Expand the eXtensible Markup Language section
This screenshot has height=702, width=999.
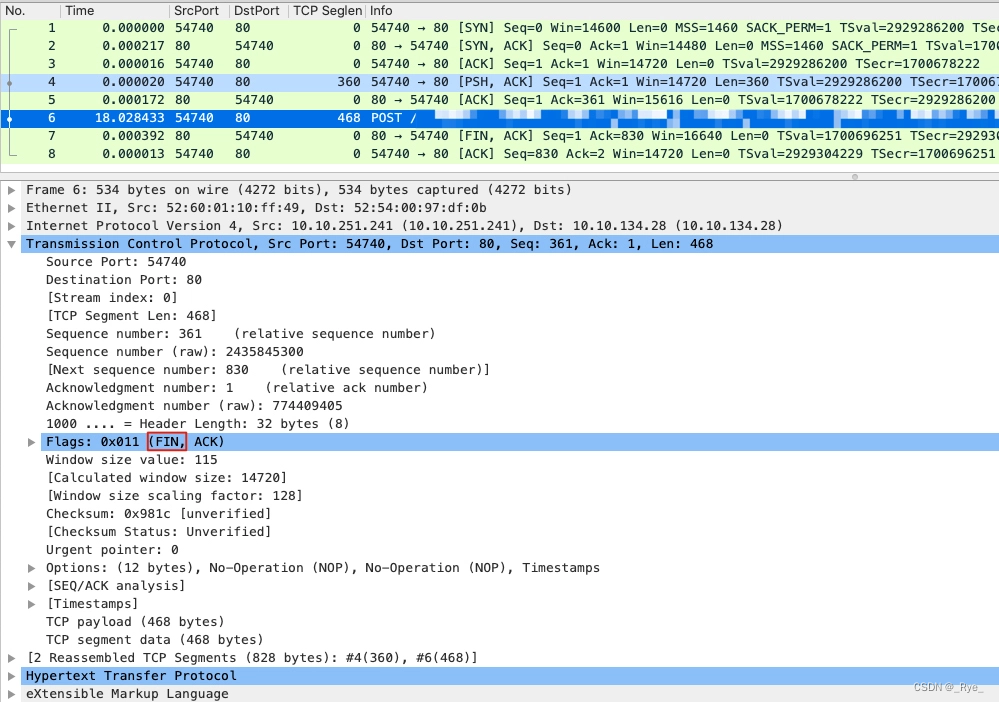pos(11,694)
